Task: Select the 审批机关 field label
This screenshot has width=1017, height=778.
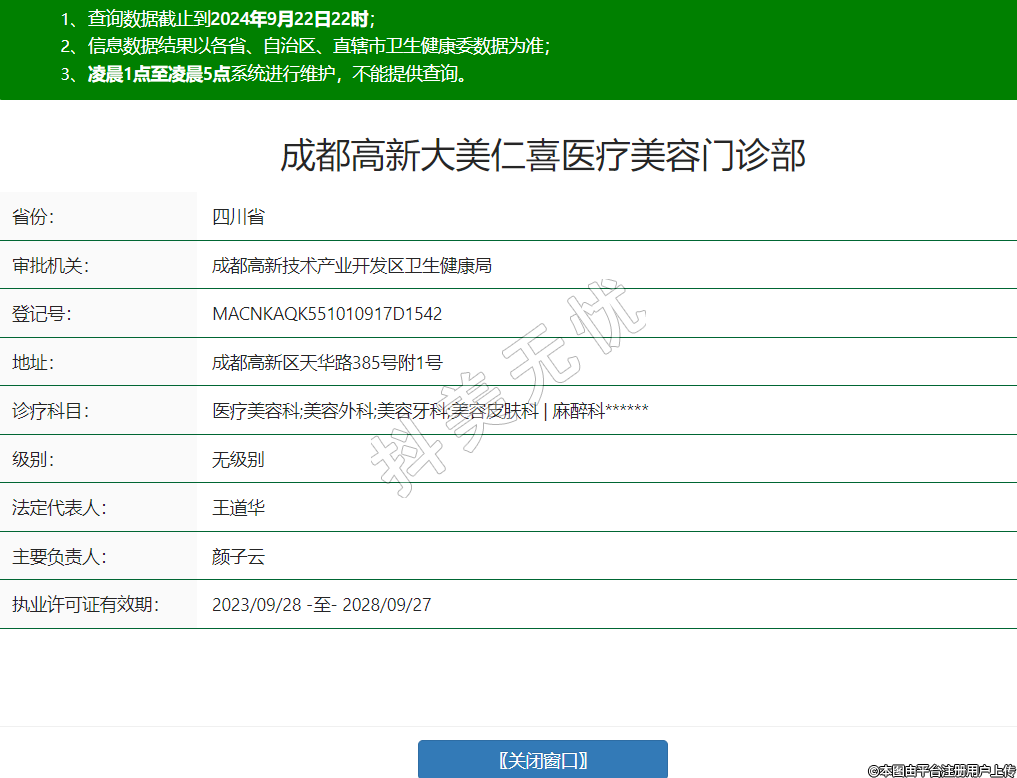Action: click(x=50, y=266)
